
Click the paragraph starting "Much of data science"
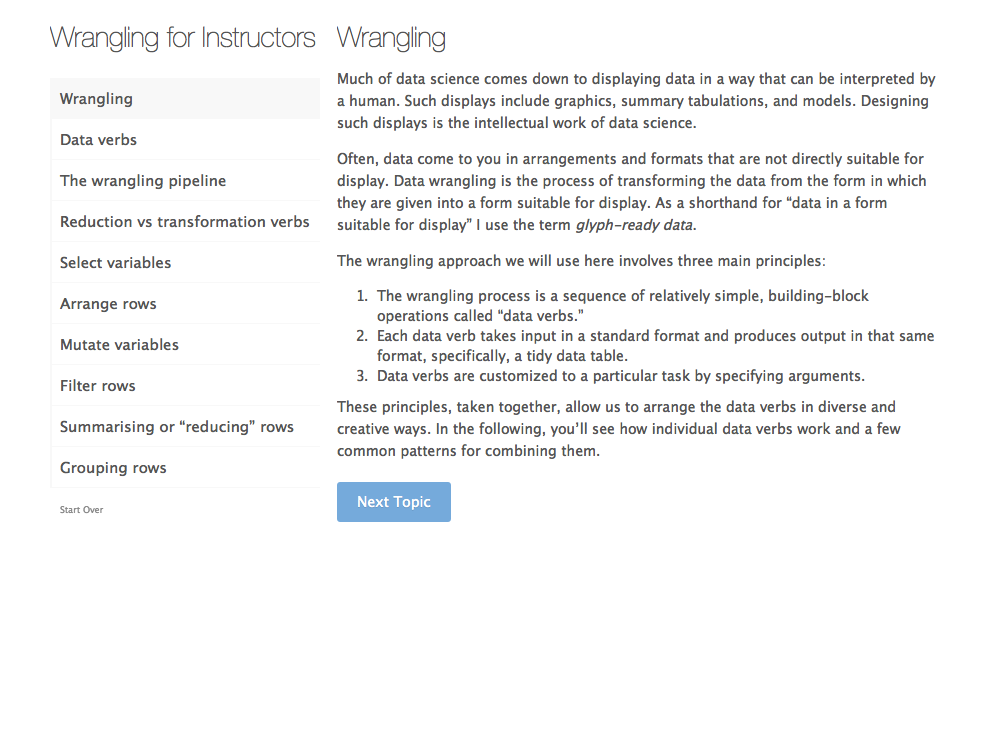(636, 101)
